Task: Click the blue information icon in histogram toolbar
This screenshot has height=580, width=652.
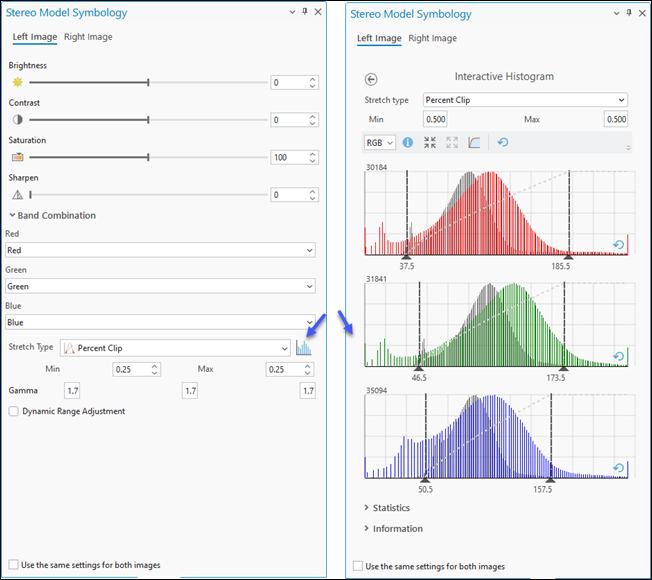Action: [408, 143]
